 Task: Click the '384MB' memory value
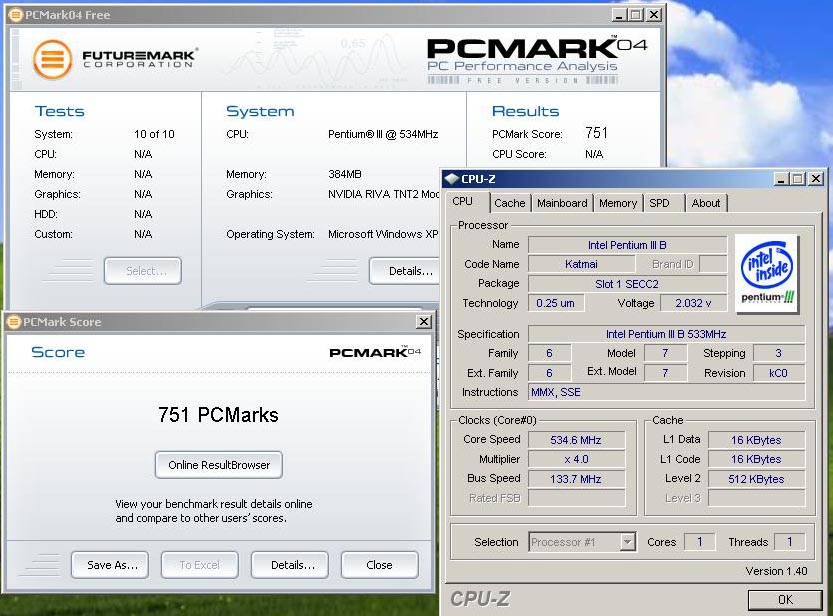click(345, 174)
